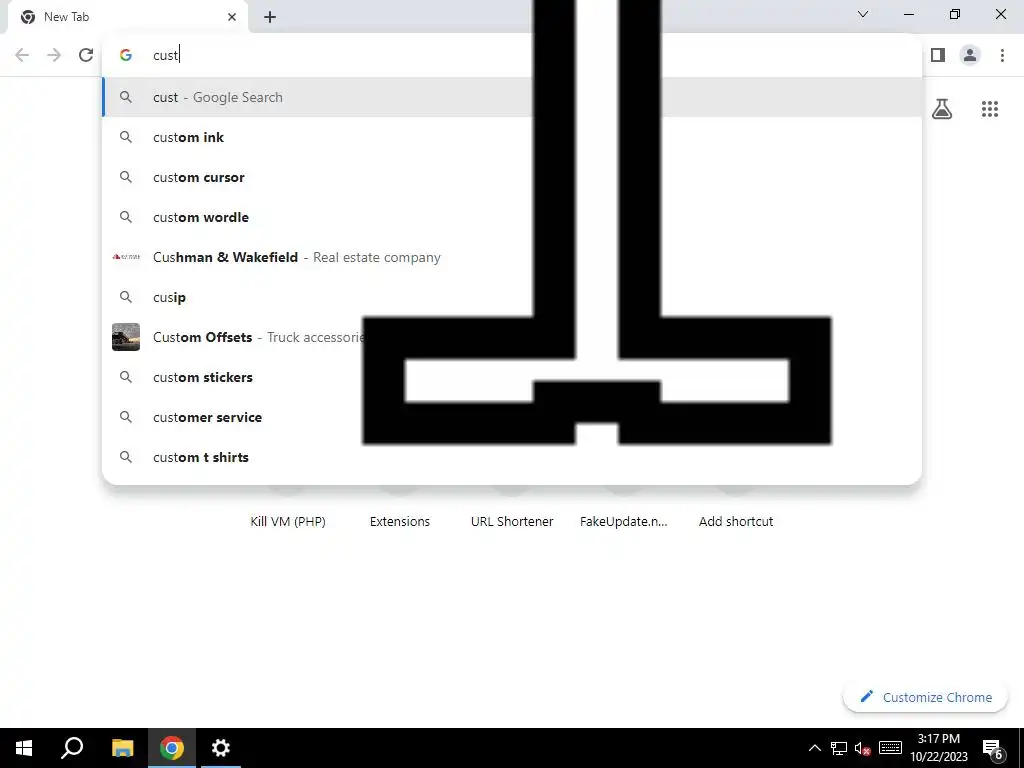Image resolution: width=1024 pixels, height=768 pixels.
Task: Expand the tab search chevron
Action: coord(863,14)
